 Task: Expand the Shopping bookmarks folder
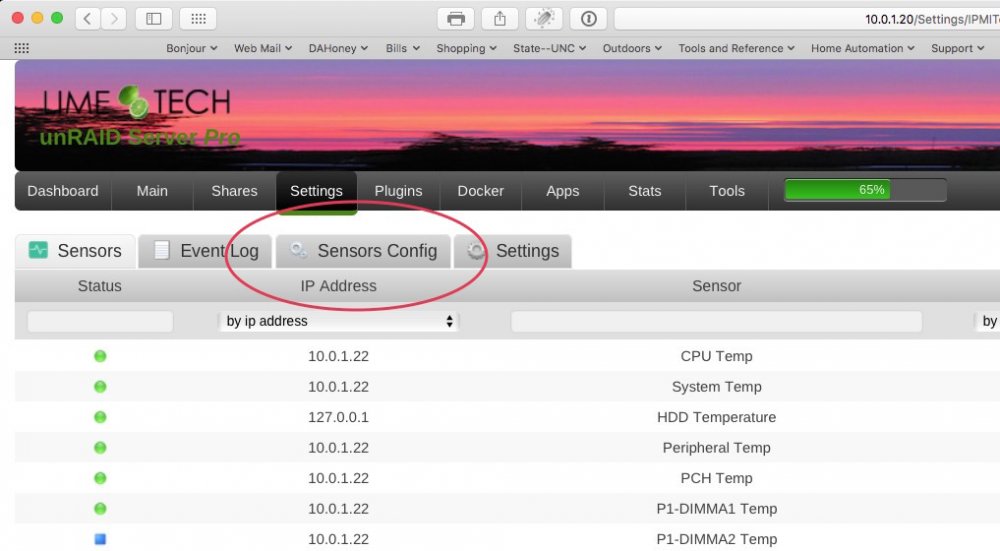[x=466, y=48]
